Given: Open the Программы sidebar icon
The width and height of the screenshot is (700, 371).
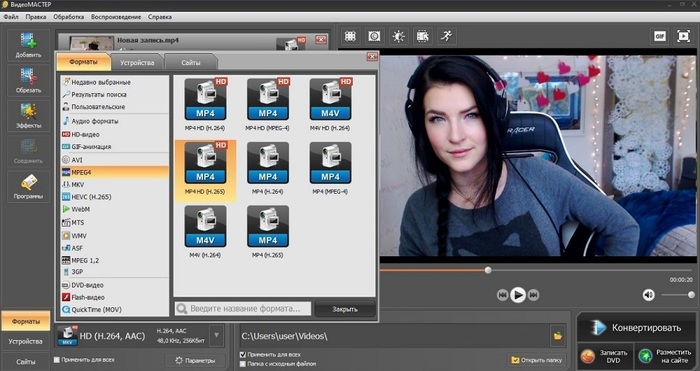Looking at the screenshot, I should [28, 187].
